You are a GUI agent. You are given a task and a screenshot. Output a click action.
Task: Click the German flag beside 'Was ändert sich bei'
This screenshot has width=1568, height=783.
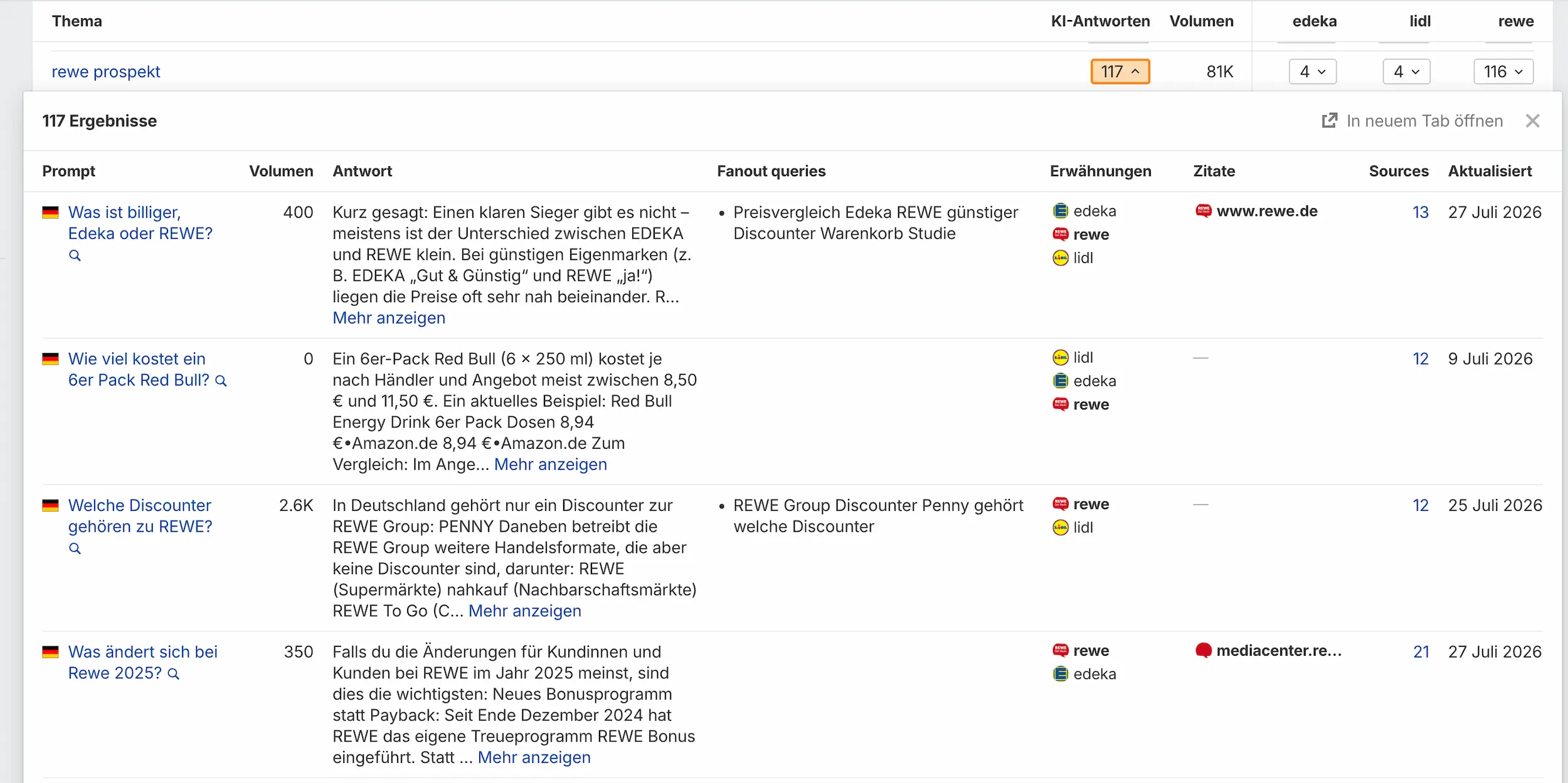tap(50, 653)
